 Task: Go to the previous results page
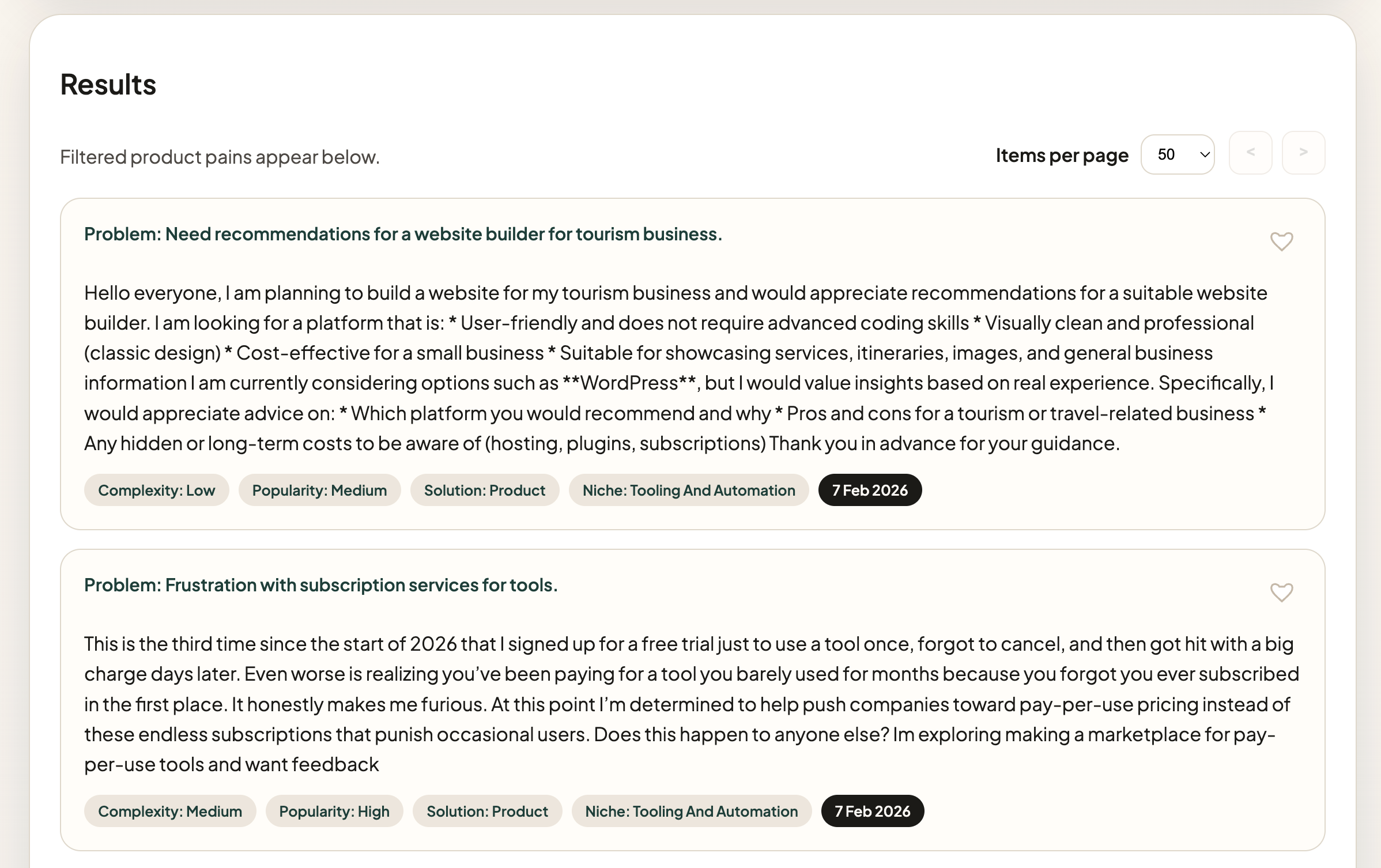click(x=1251, y=153)
